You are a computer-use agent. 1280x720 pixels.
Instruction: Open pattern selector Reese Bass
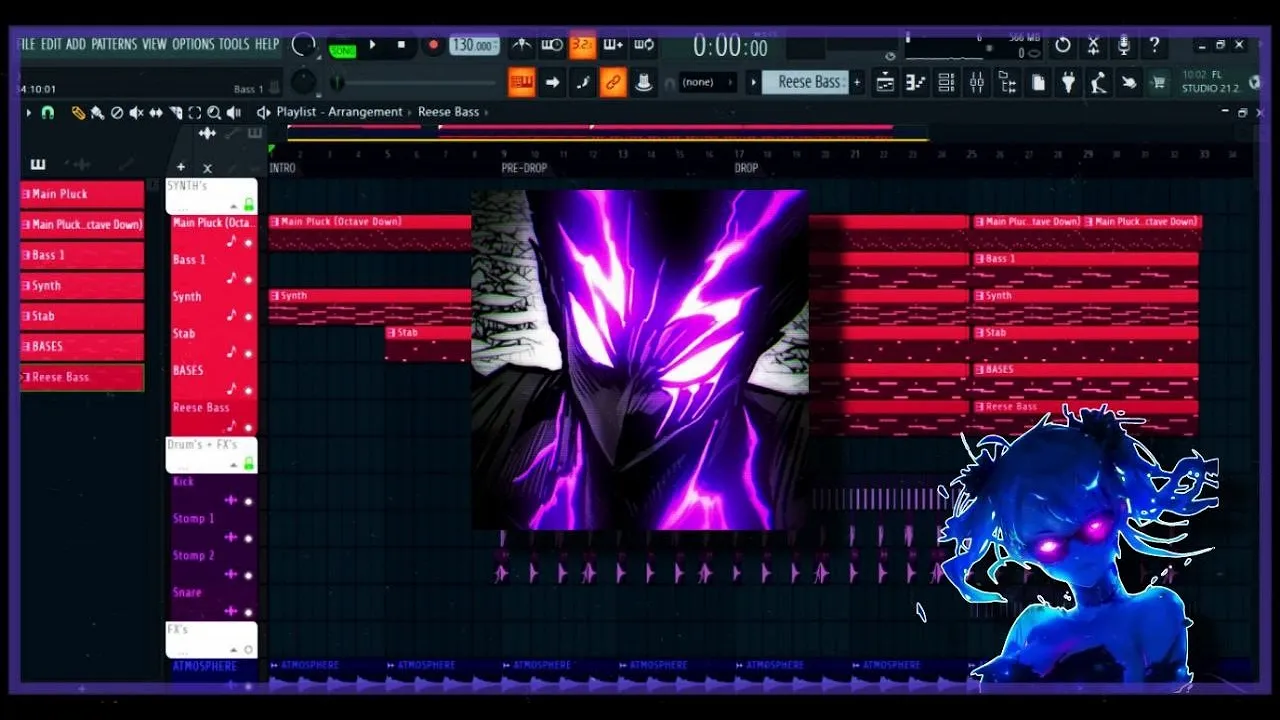(806, 82)
